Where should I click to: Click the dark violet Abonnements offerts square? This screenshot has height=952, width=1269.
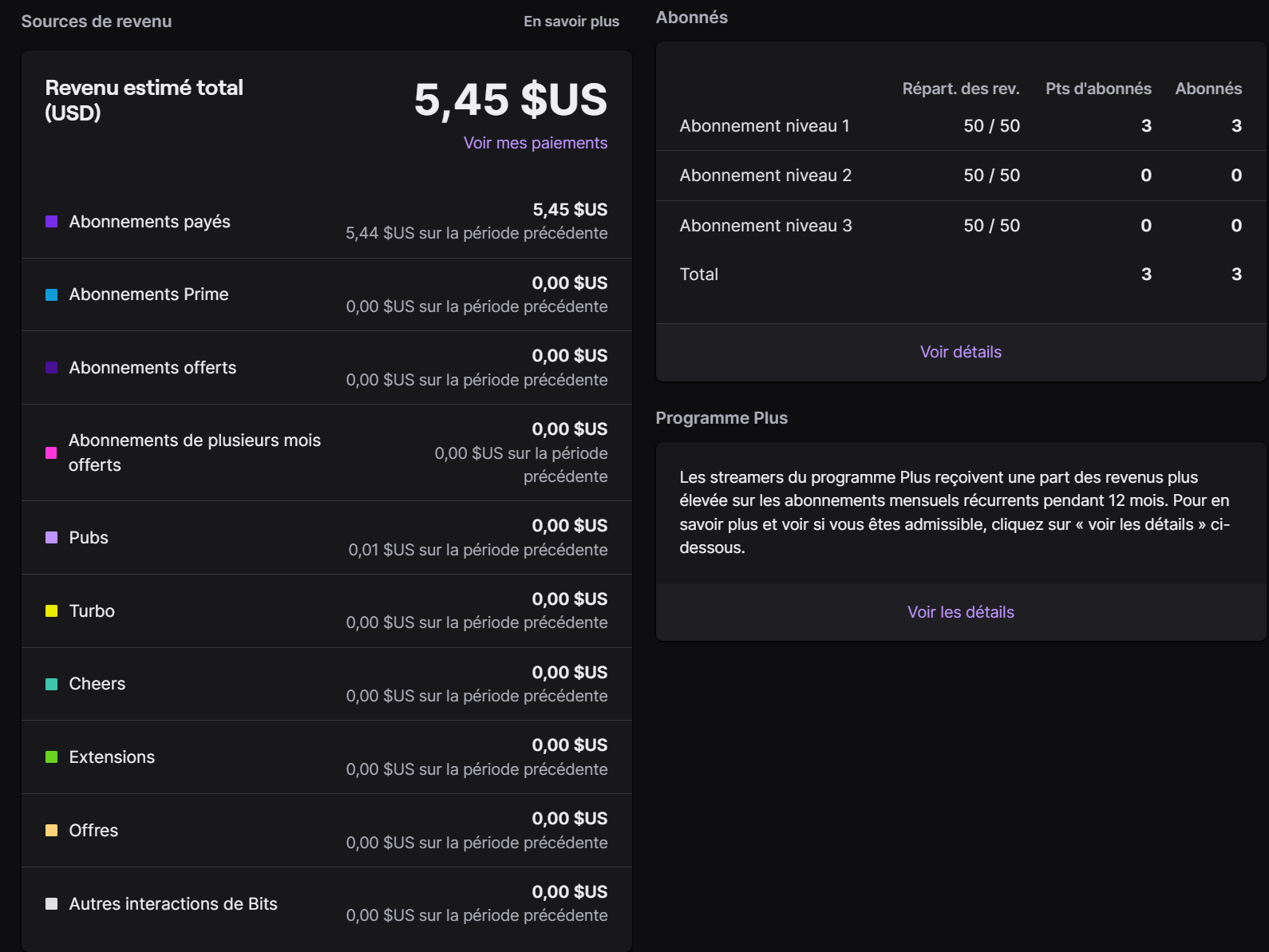point(51,368)
